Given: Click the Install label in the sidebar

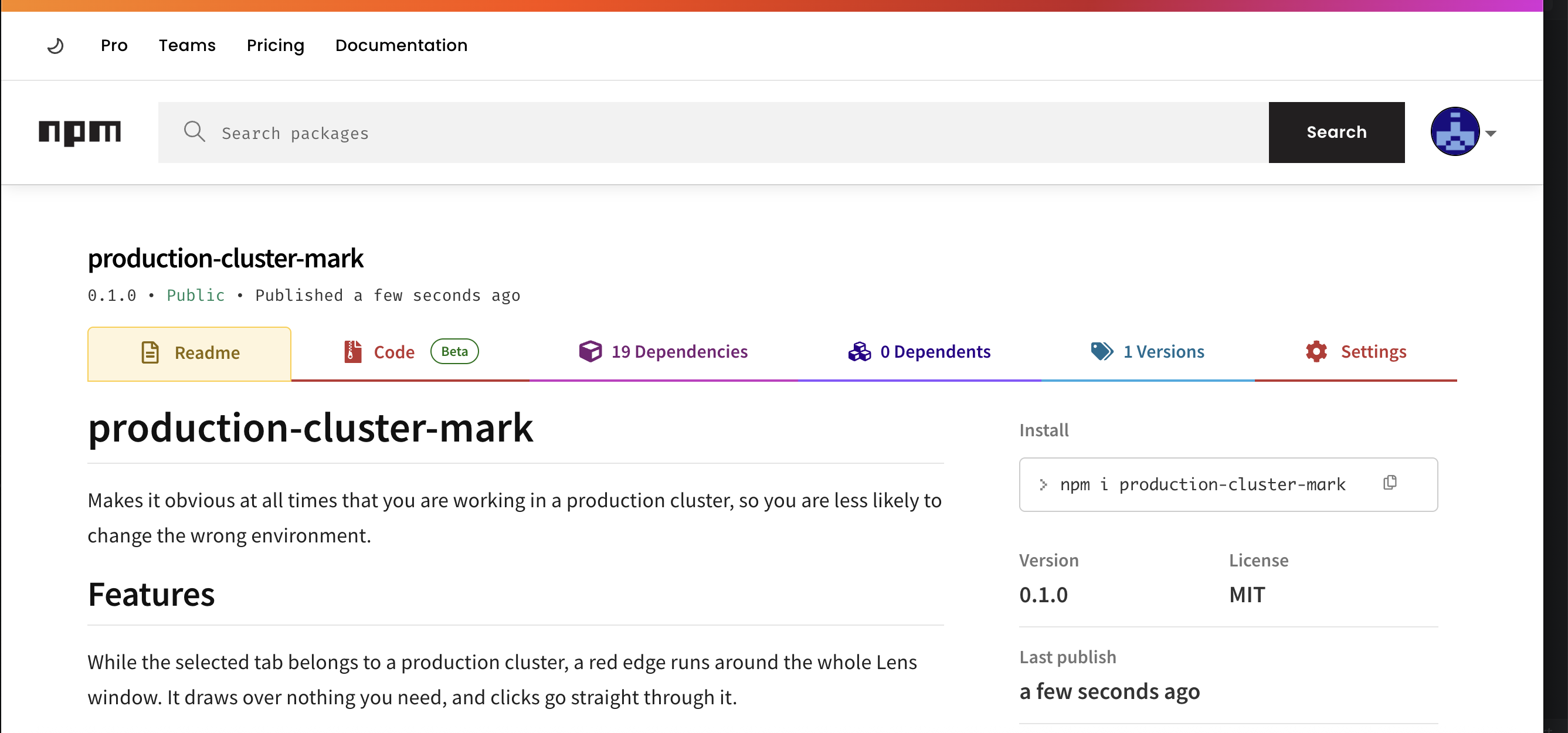Looking at the screenshot, I should tap(1044, 430).
